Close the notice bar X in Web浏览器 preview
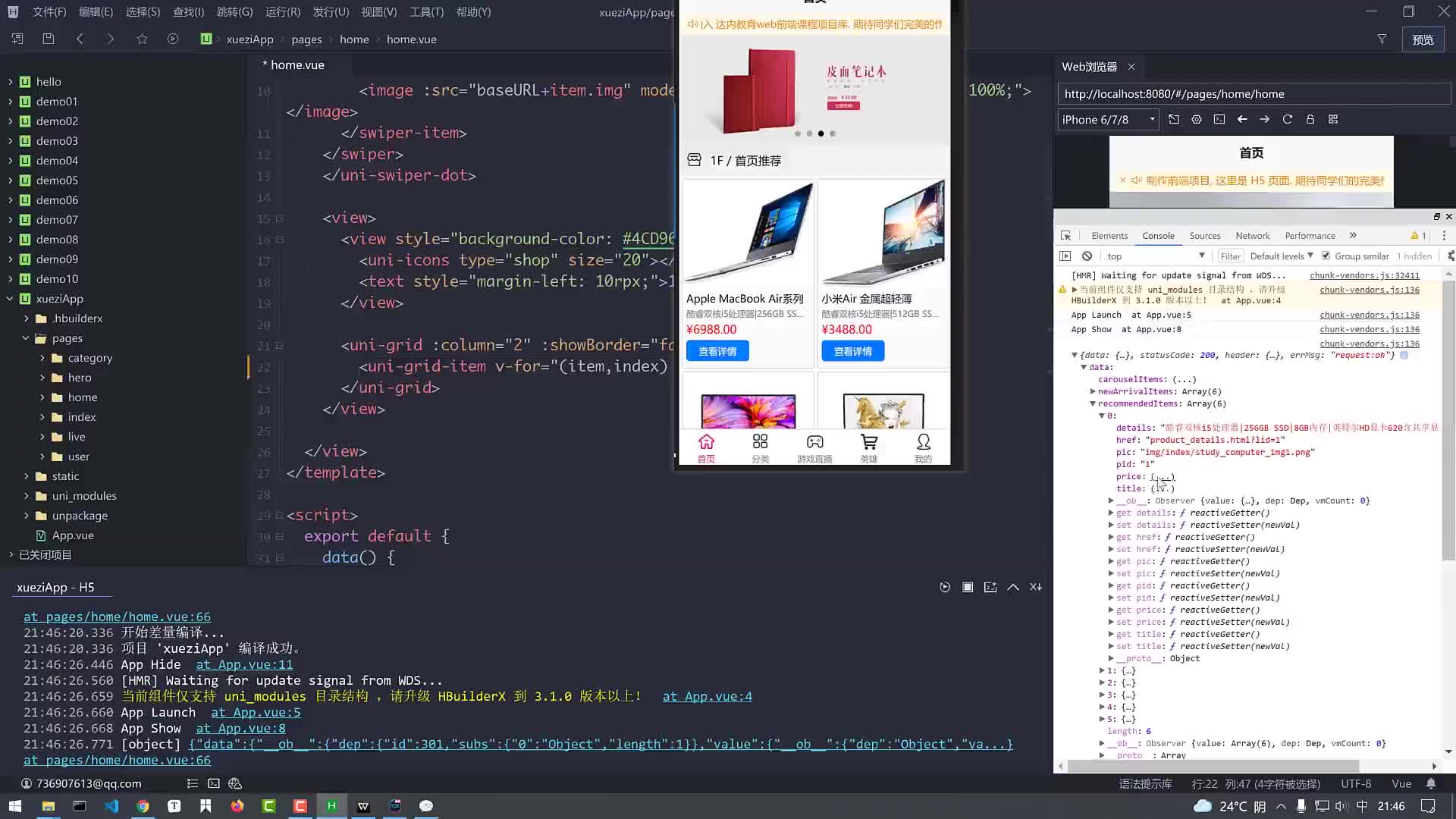 (1123, 180)
